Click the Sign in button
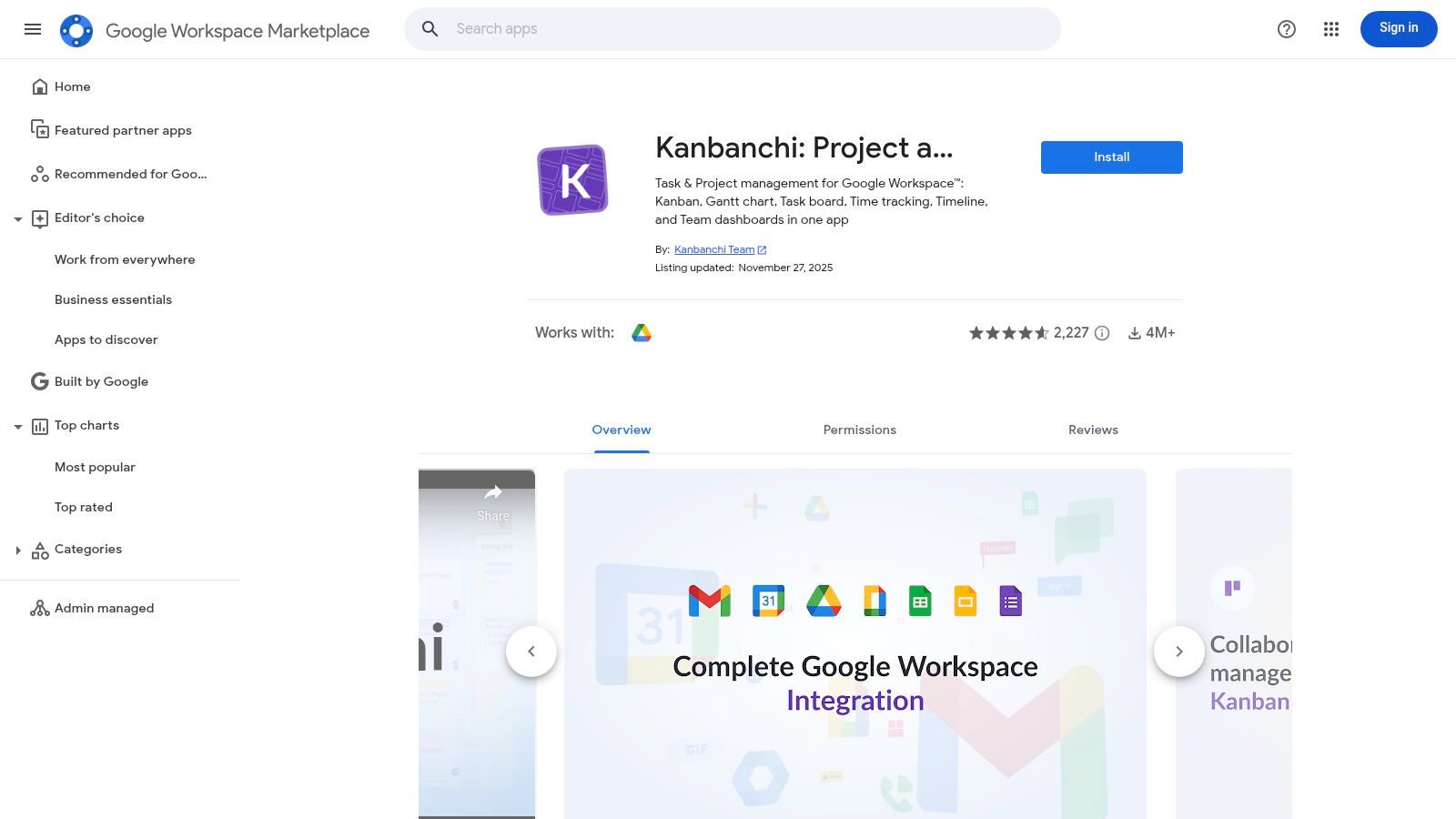 1399,28
